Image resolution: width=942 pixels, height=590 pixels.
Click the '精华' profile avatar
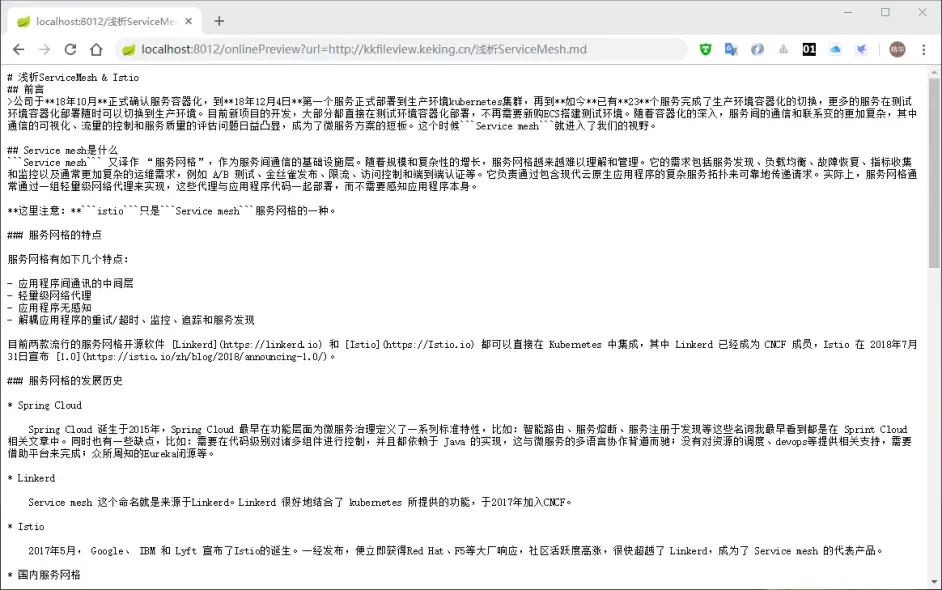click(895, 48)
